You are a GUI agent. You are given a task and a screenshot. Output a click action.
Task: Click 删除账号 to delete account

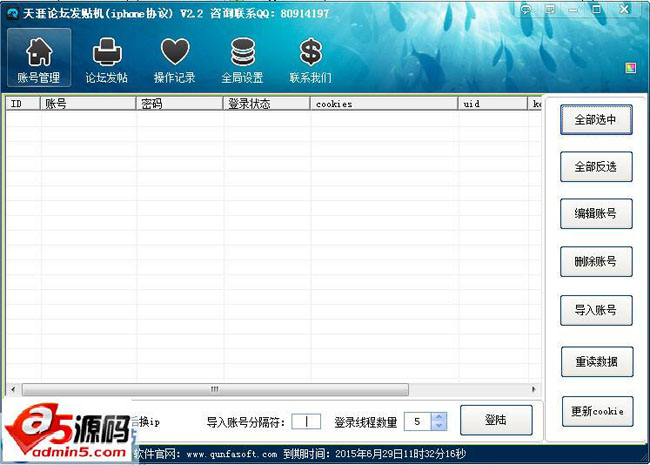(x=596, y=262)
